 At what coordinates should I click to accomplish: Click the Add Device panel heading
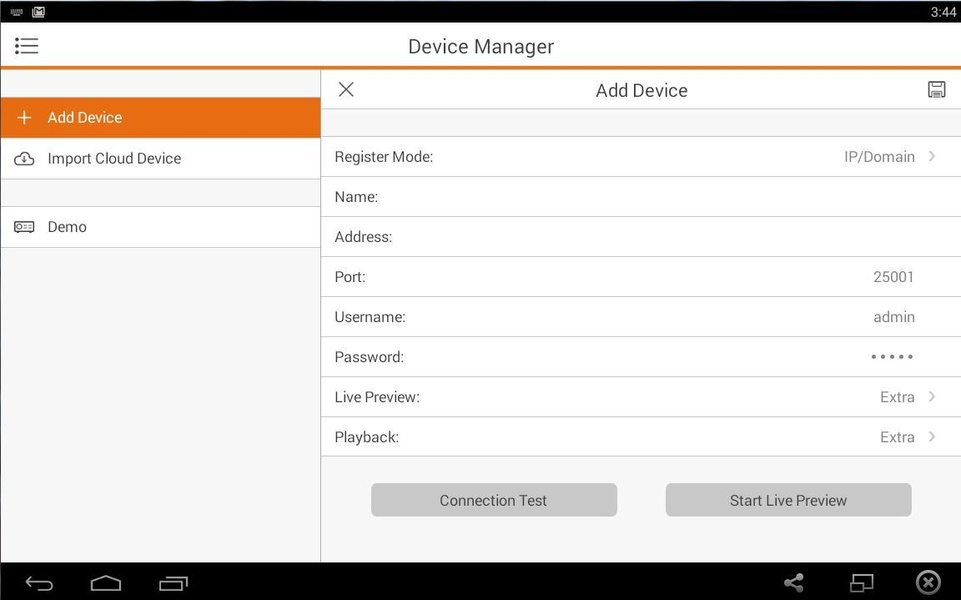point(642,90)
